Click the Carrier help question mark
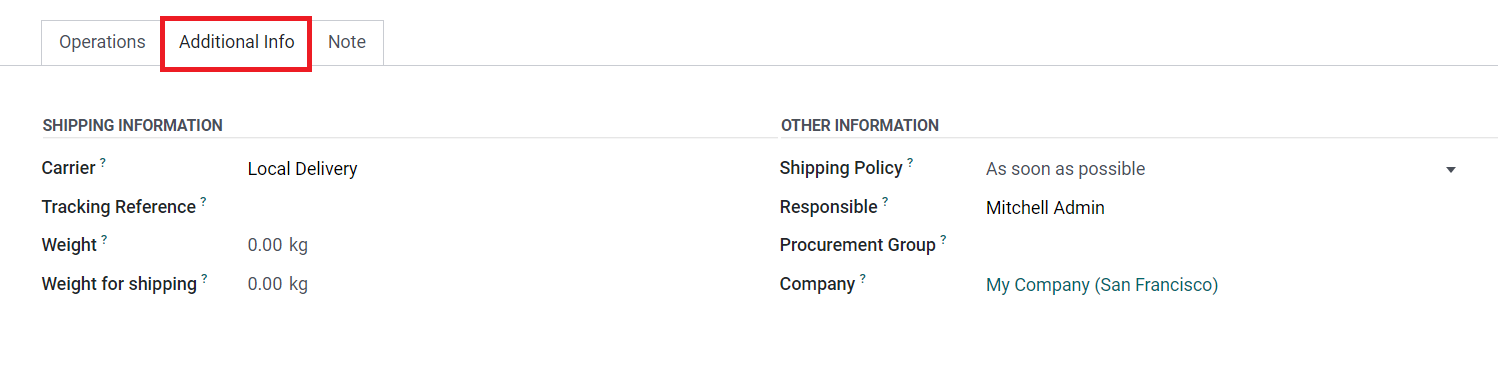This screenshot has width=1498, height=365. (103, 162)
